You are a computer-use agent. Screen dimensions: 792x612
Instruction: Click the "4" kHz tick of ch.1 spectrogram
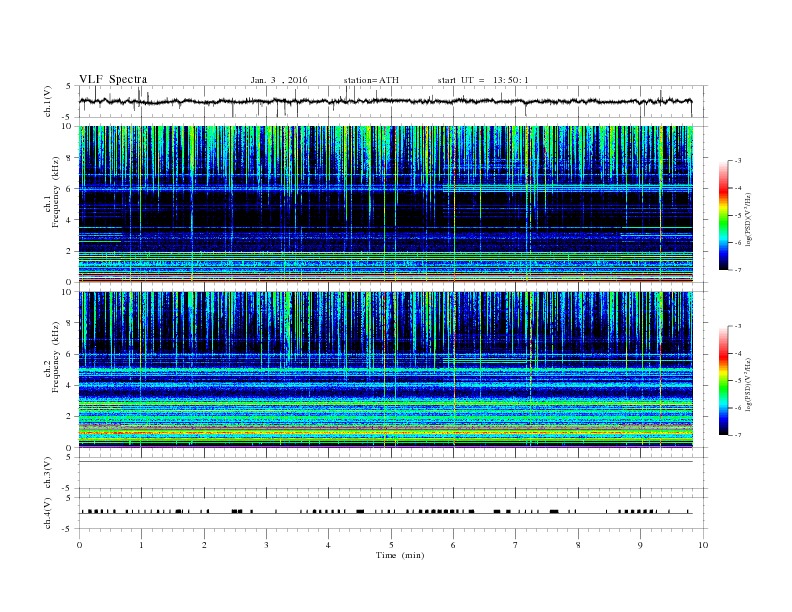69,220
